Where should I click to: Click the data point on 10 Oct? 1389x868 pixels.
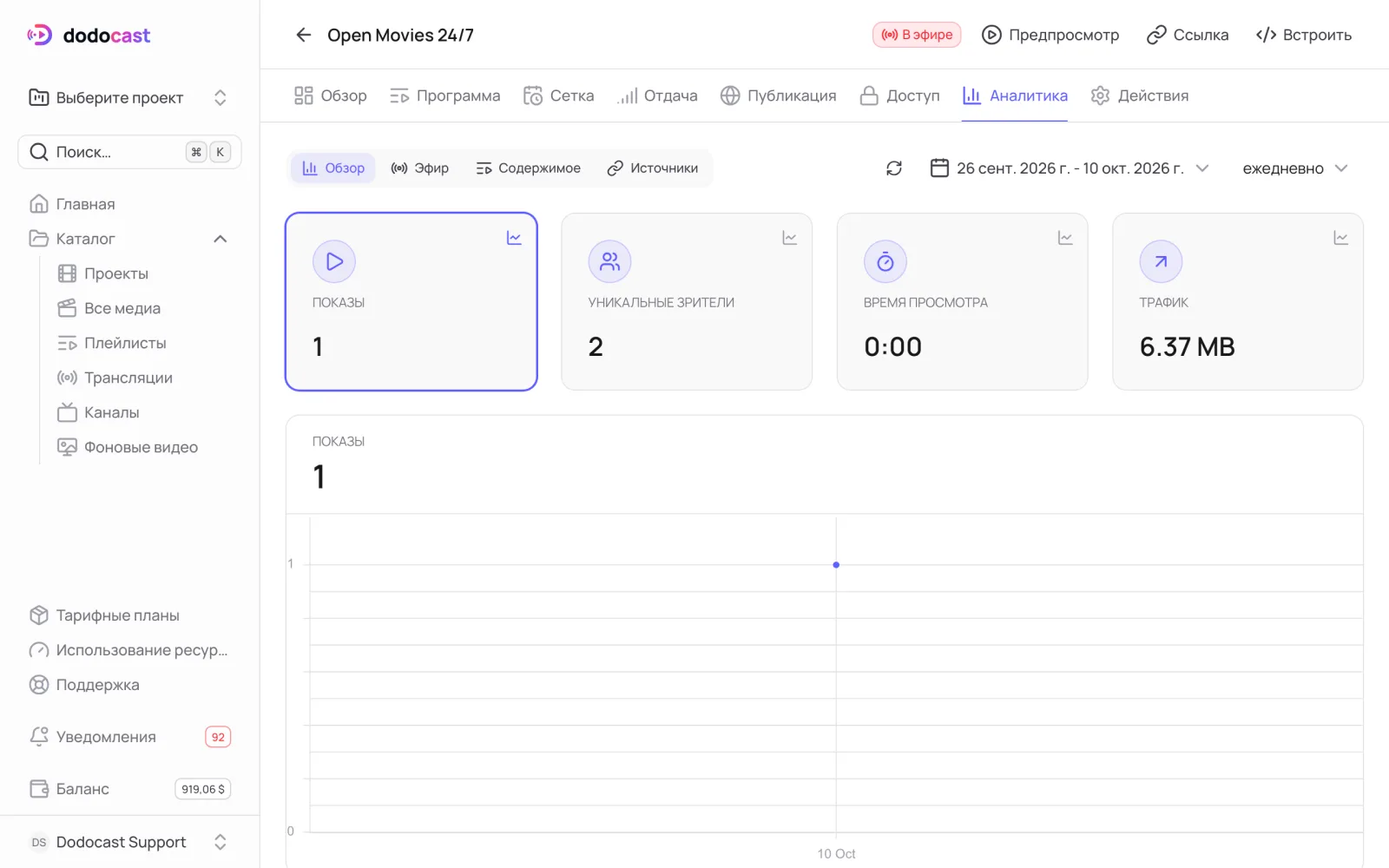tap(836, 565)
